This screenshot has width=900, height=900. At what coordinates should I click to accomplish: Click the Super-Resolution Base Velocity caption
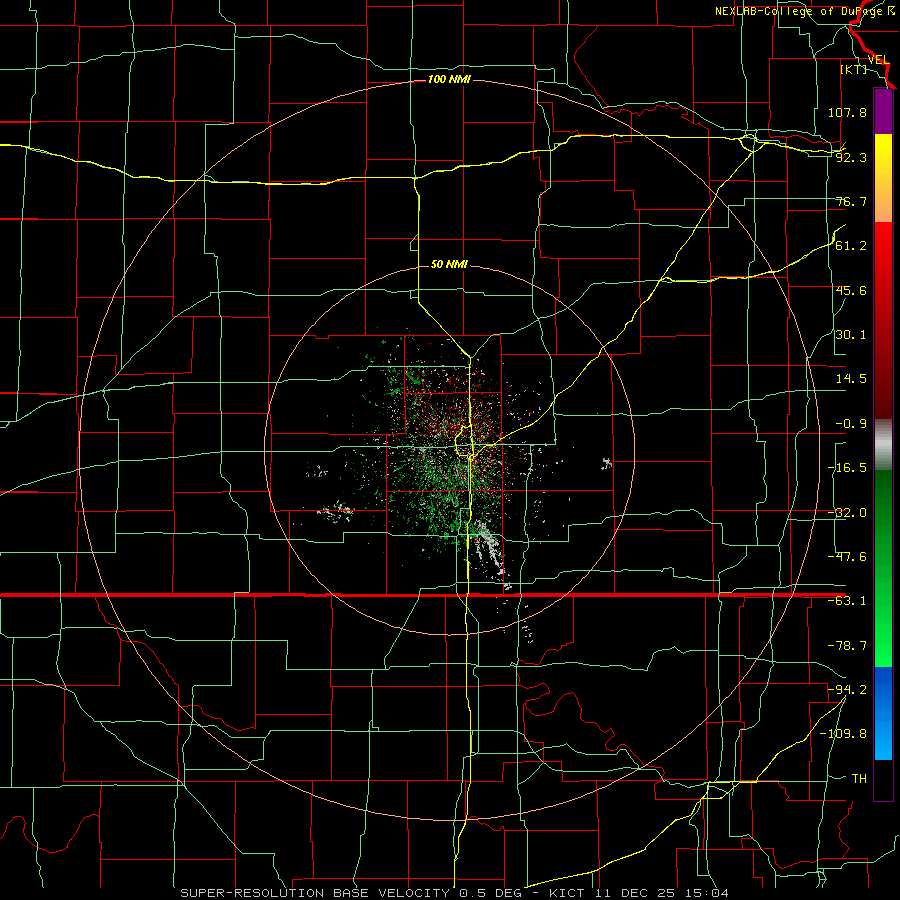pos(455,893)
